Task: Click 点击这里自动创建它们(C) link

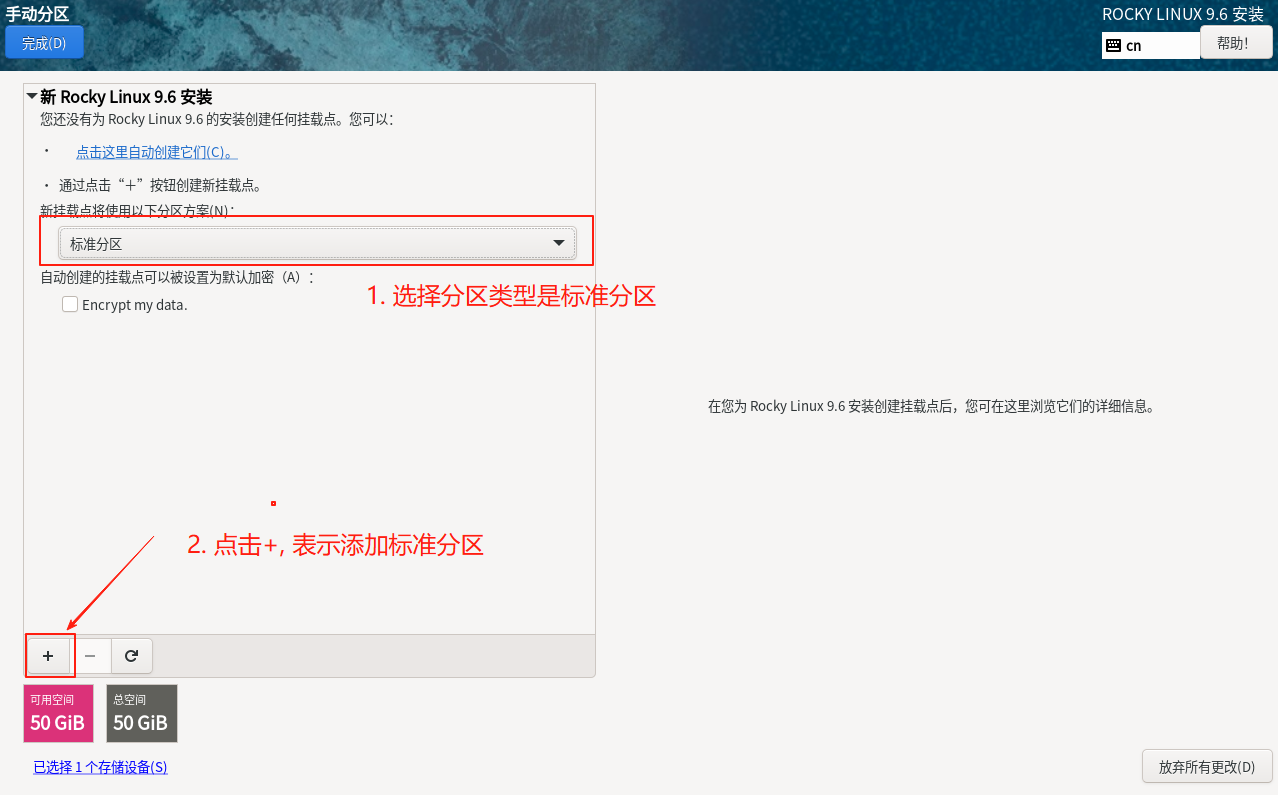Action: click(157, 152)
